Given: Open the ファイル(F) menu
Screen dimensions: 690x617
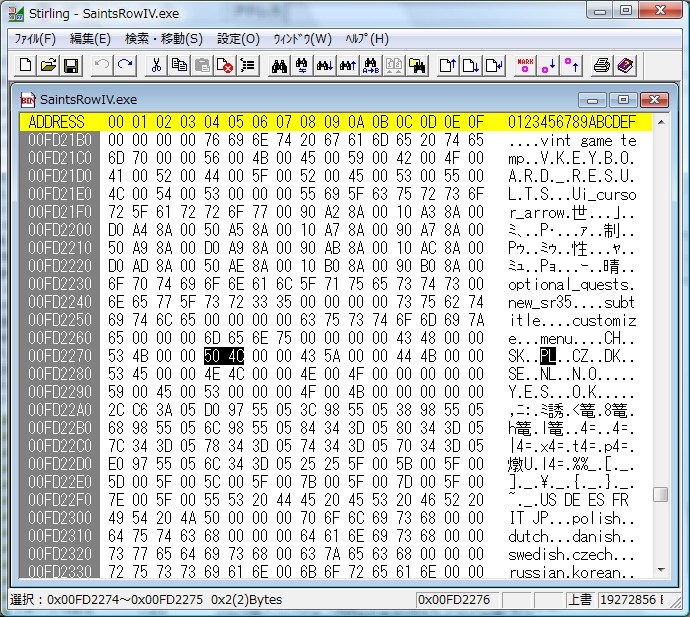Looking at the screenshot, I should click(x=35, y=39).
